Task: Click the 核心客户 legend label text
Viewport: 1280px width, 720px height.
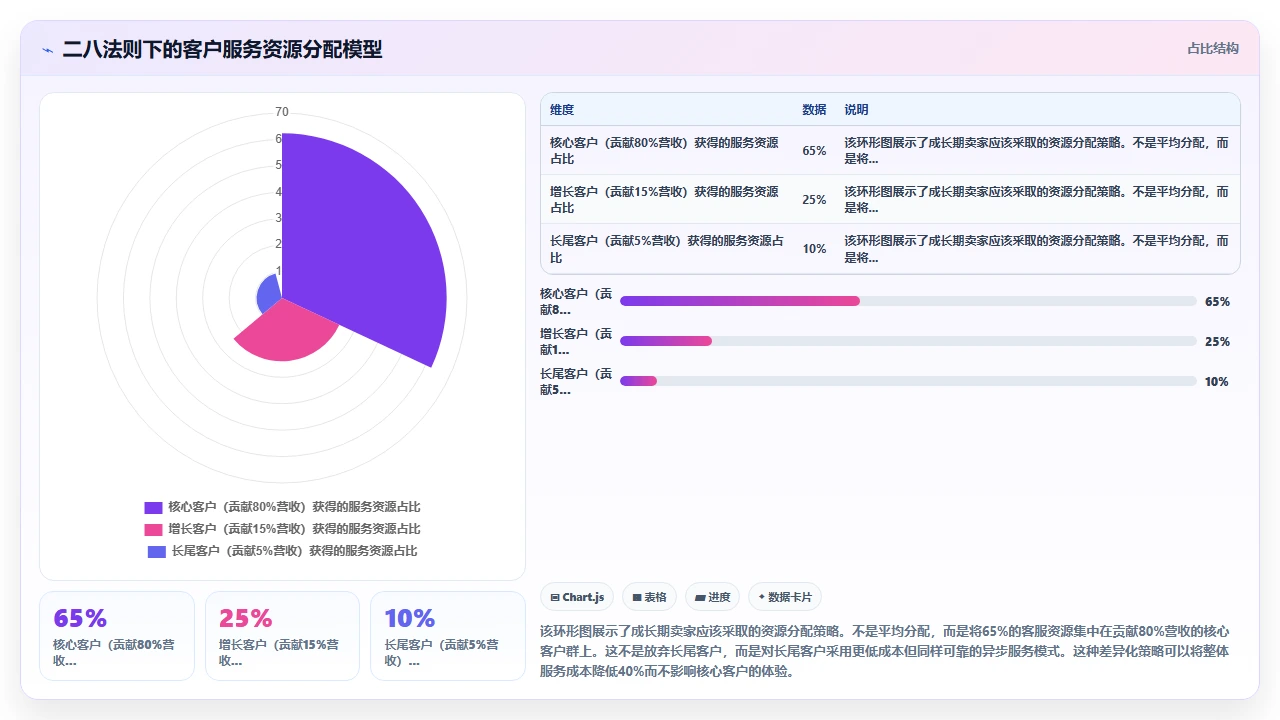Action: [x=294, y=507]
